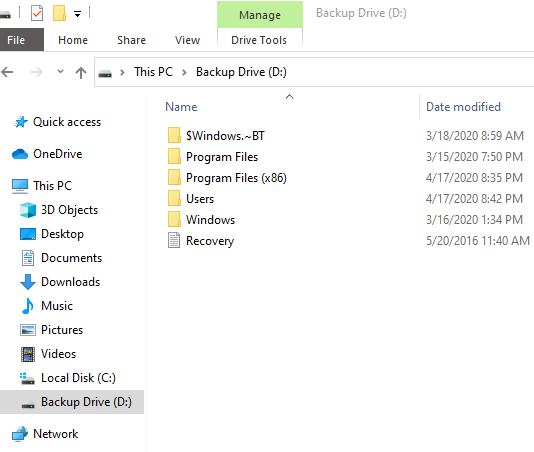
Task: Select the Users folder icon
Action: [x=174, y=199]
